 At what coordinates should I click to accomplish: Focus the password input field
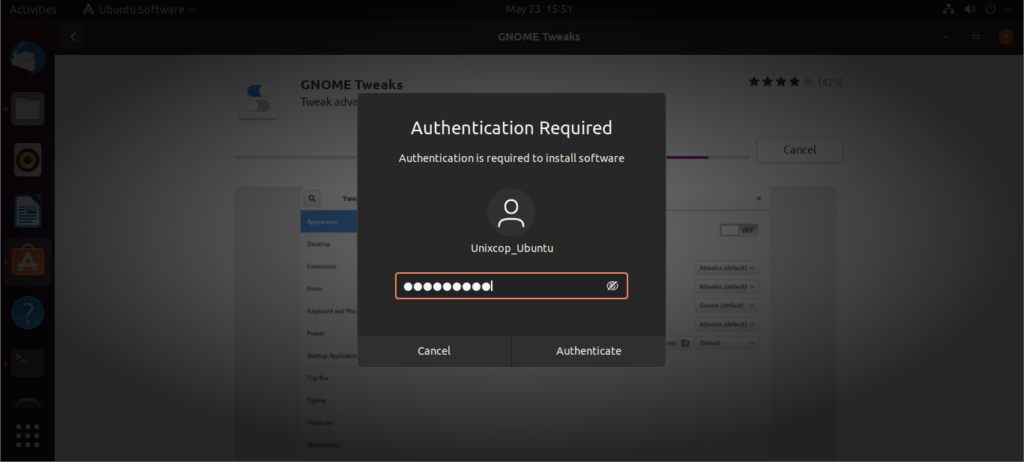coord(511,286)
